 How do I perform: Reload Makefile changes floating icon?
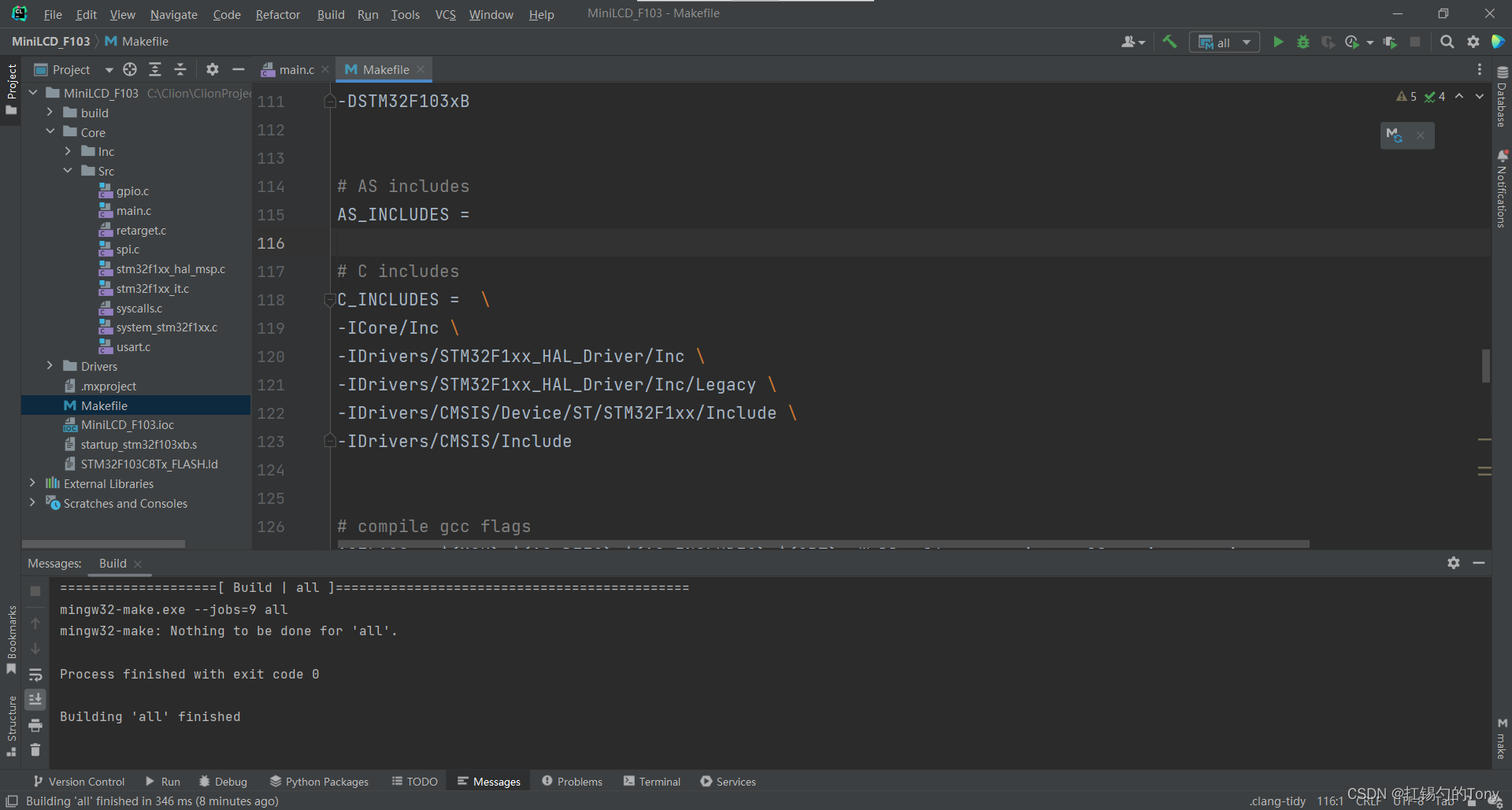click(1394, 135)
